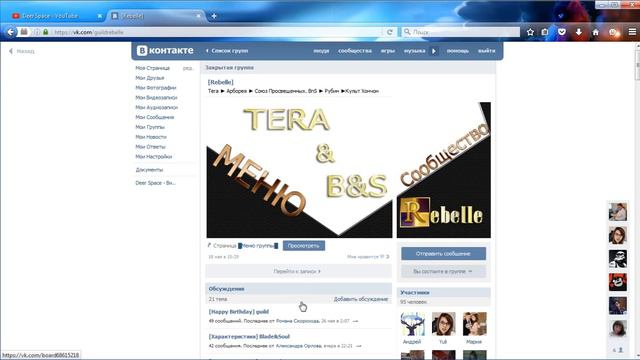Go back with the browser back arrow

[11, 32]
